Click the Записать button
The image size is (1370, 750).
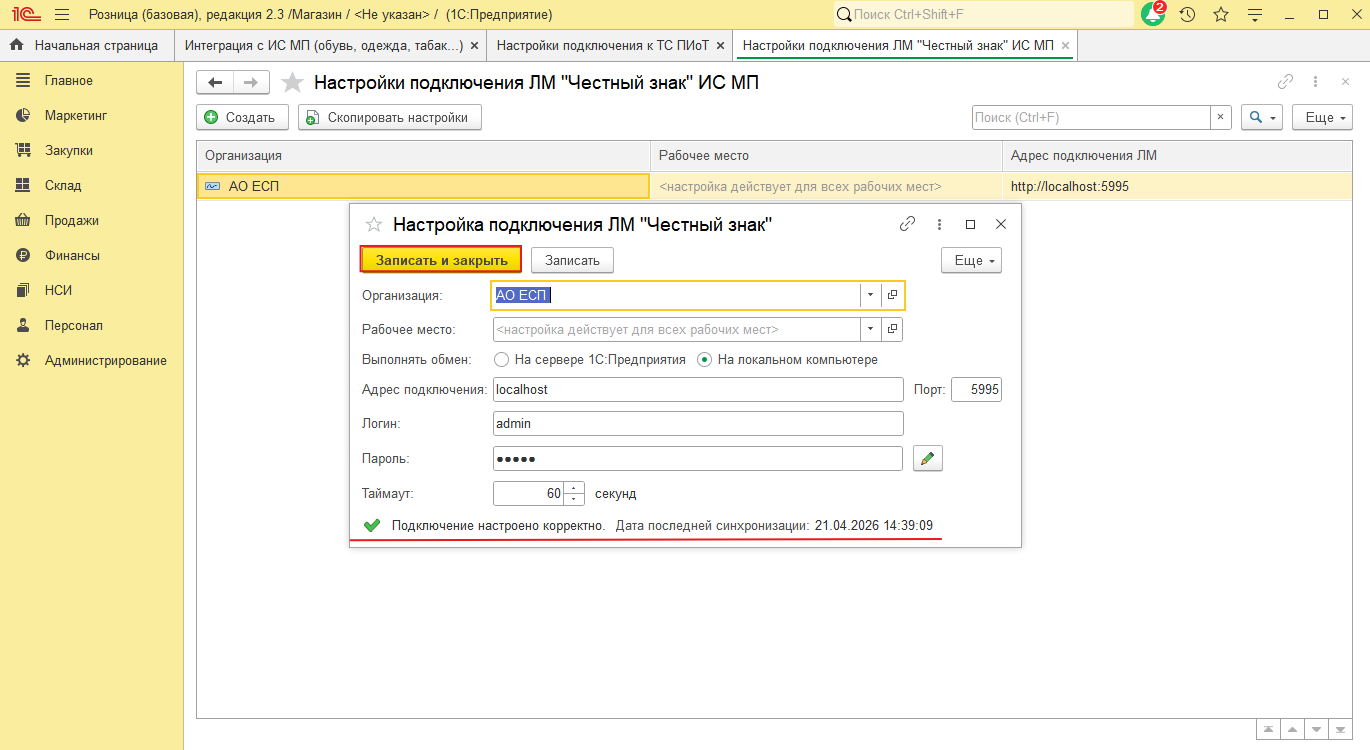point(572,260)
